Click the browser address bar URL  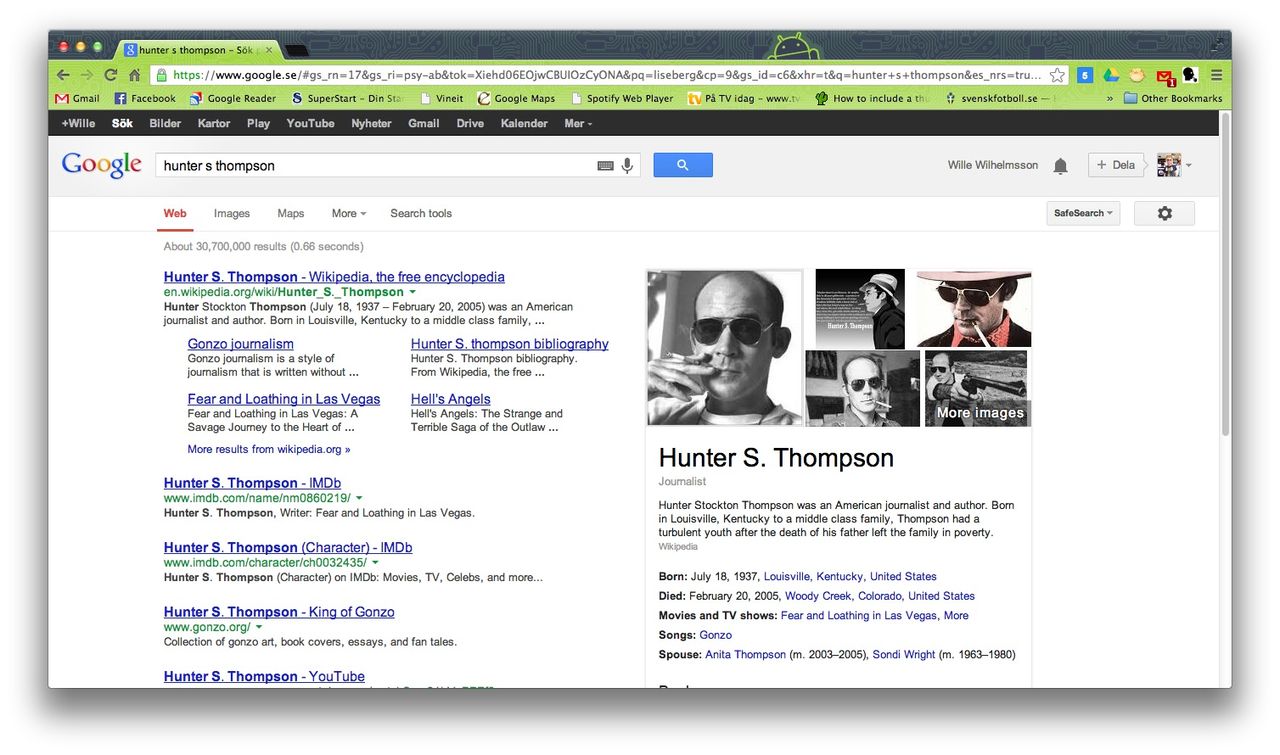607,75
